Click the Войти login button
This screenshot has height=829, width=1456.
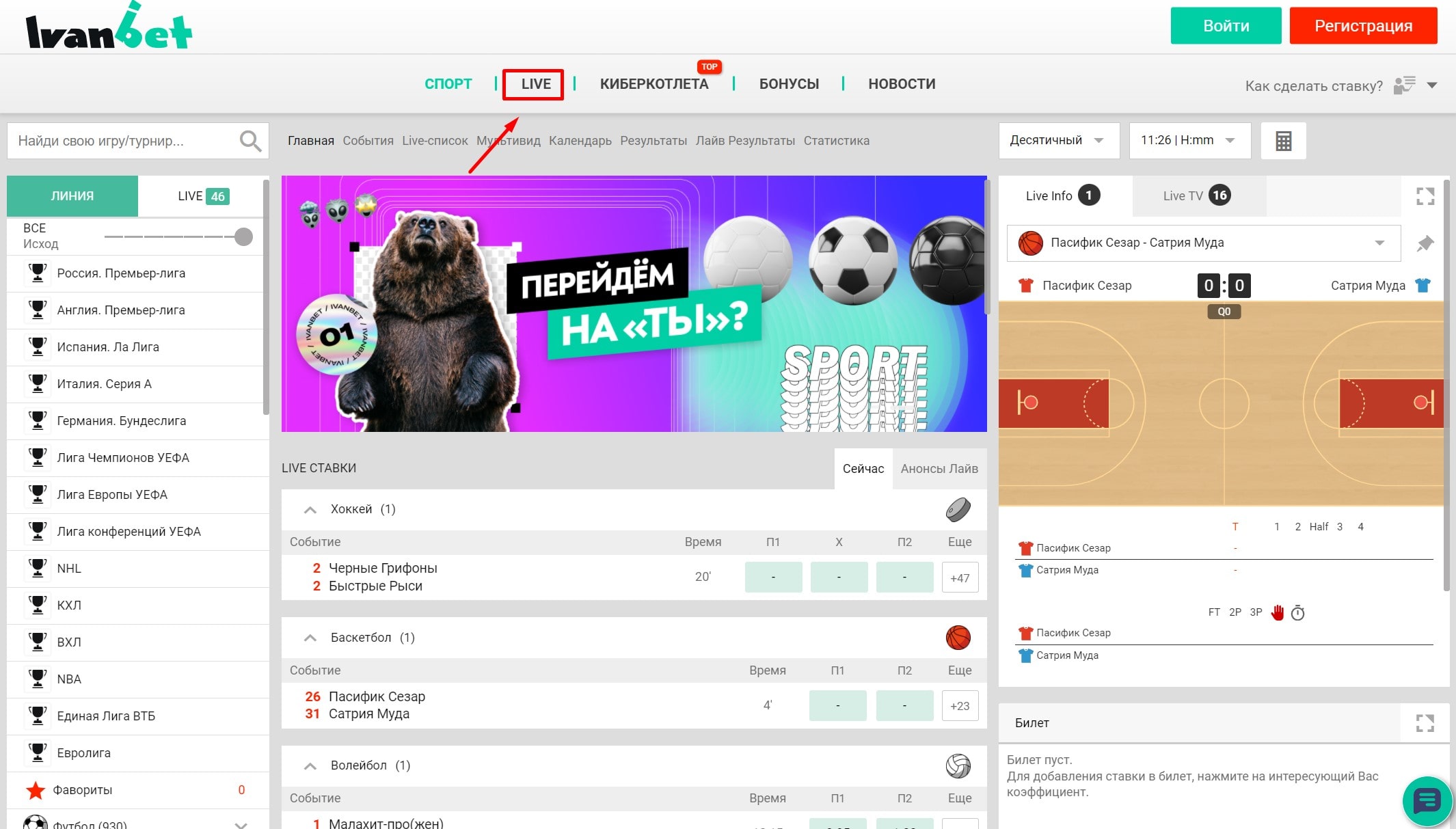pyautogui.click(x=1226, y=26)
